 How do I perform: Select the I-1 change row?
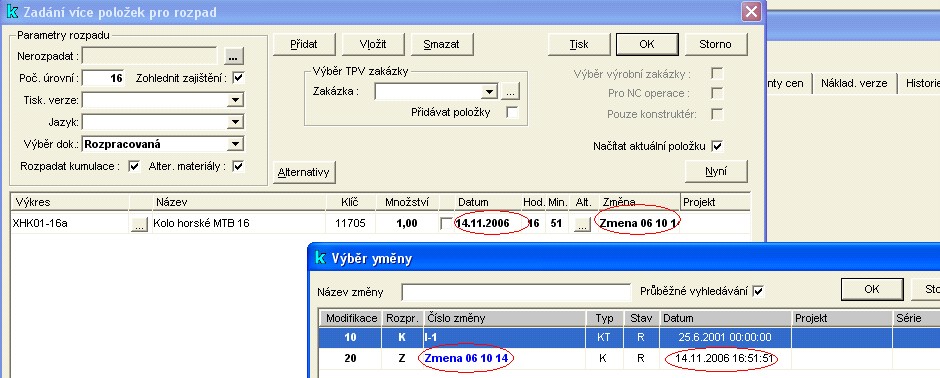tap(629, 337)
